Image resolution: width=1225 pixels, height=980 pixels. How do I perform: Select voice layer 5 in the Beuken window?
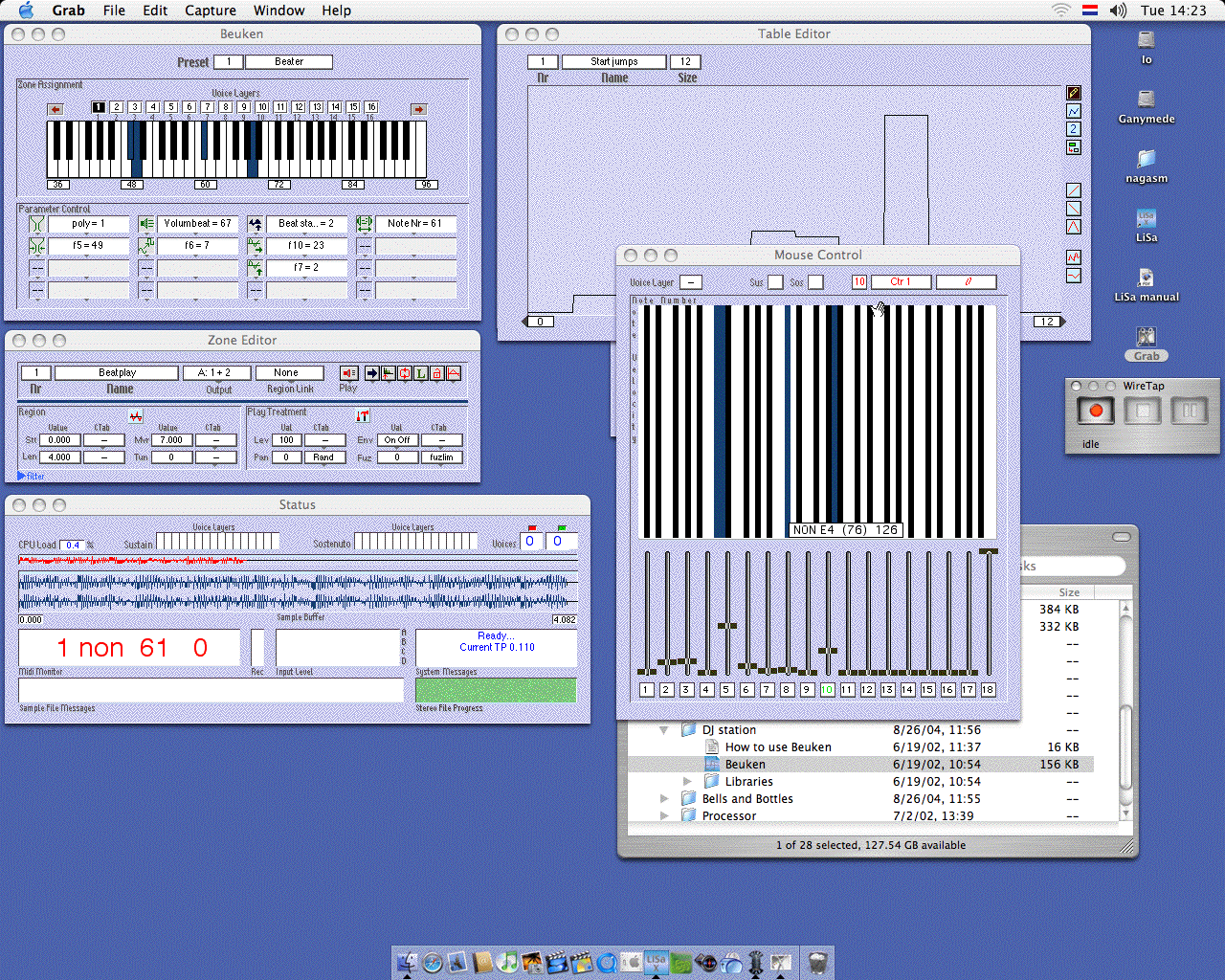point(170,107)
